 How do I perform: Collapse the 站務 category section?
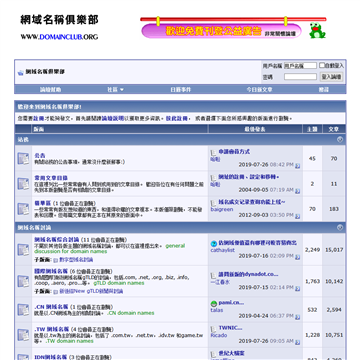click(340, 140)
